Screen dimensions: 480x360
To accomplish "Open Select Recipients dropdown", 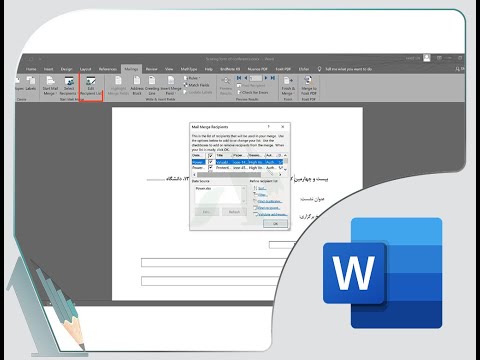I will coord(69,86).
